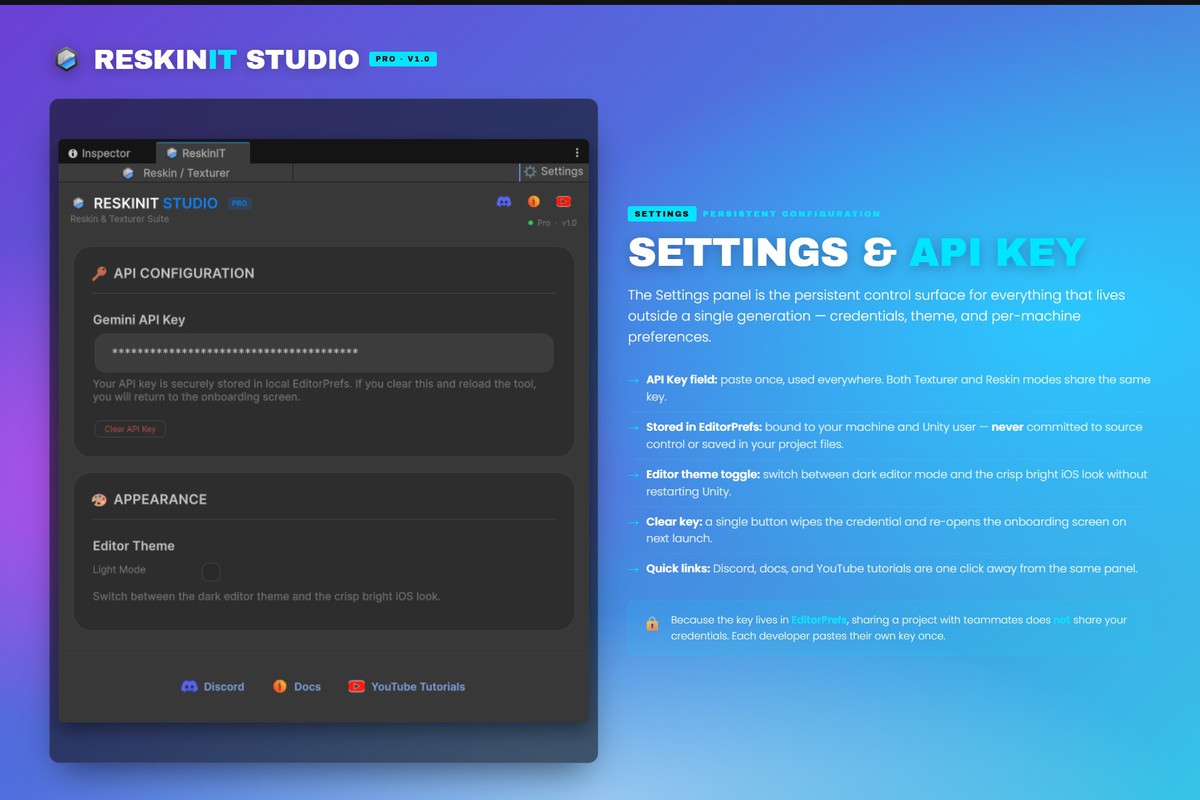The height and width of the screenshot is (800, 1200).
Task: Click the green 'Pro · v1.0' status text
Action: tap(553, 223)
